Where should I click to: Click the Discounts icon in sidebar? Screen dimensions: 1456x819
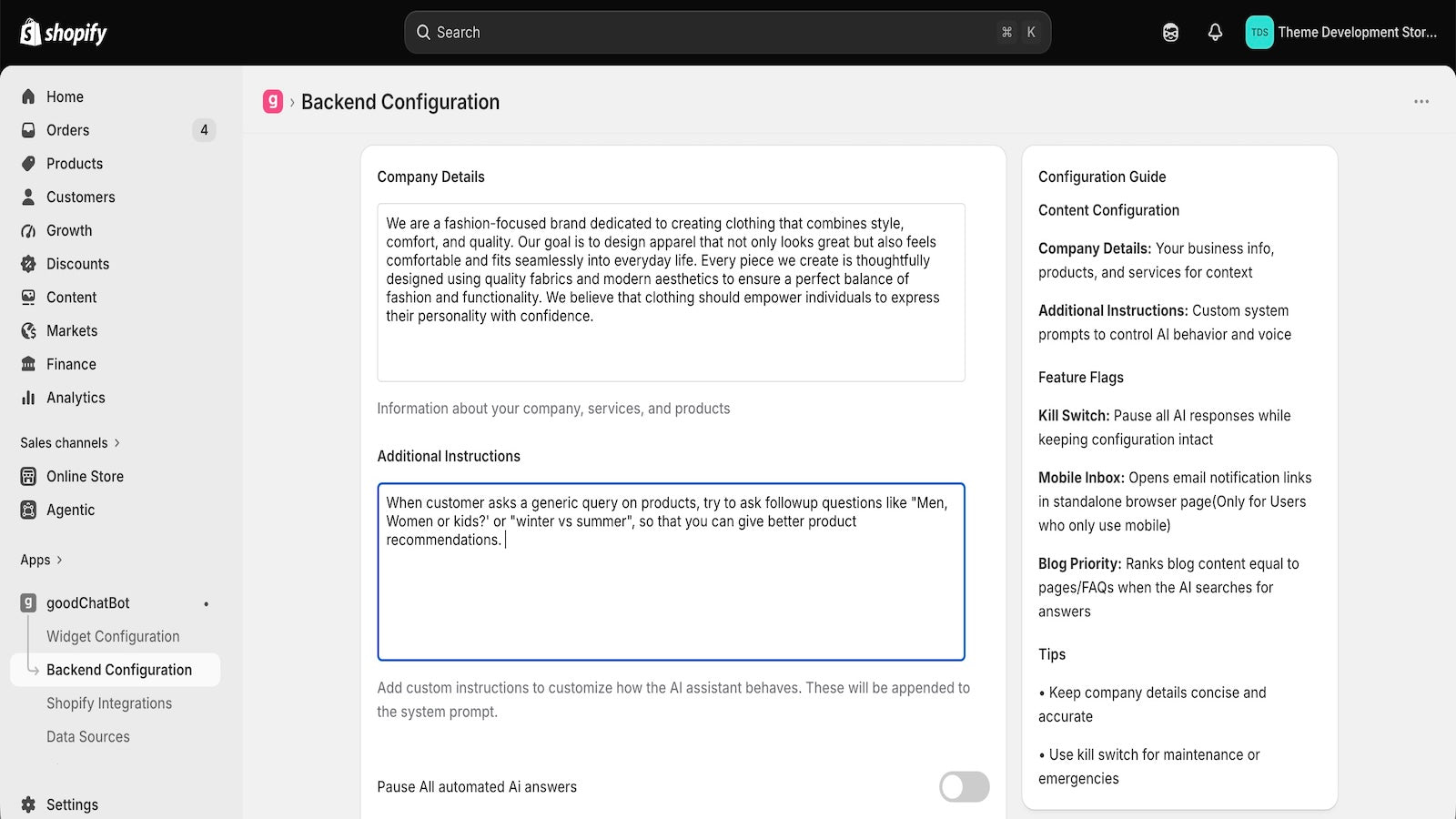tap(28, 264)
